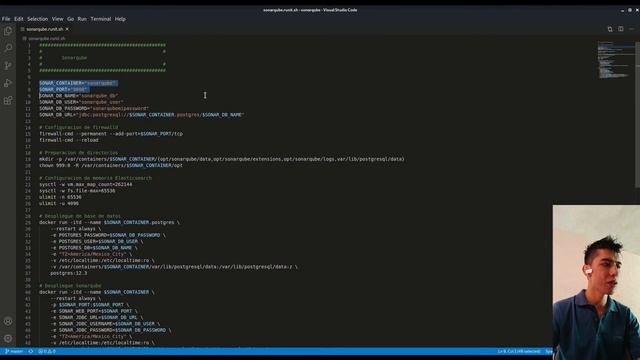Viewport: 640px width, 360px height.
Task: Open the Edit menu
Action: [19, 19]
